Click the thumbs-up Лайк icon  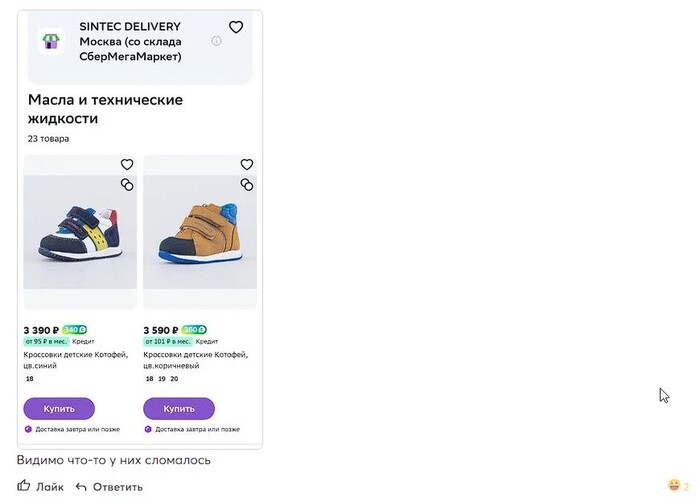[24, 487]
